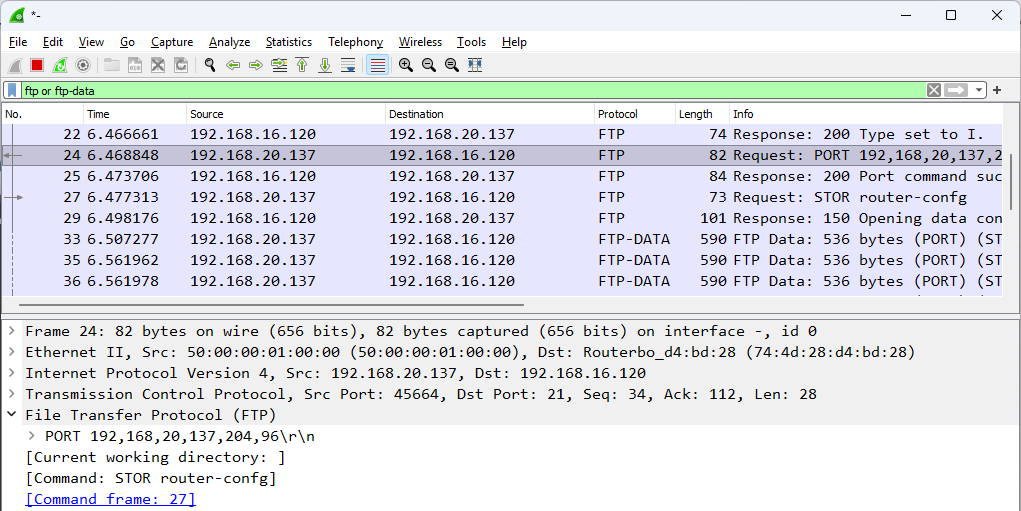Select packet 33 FTP-DATA row
1021x511 pixels.
pos(502,239)
